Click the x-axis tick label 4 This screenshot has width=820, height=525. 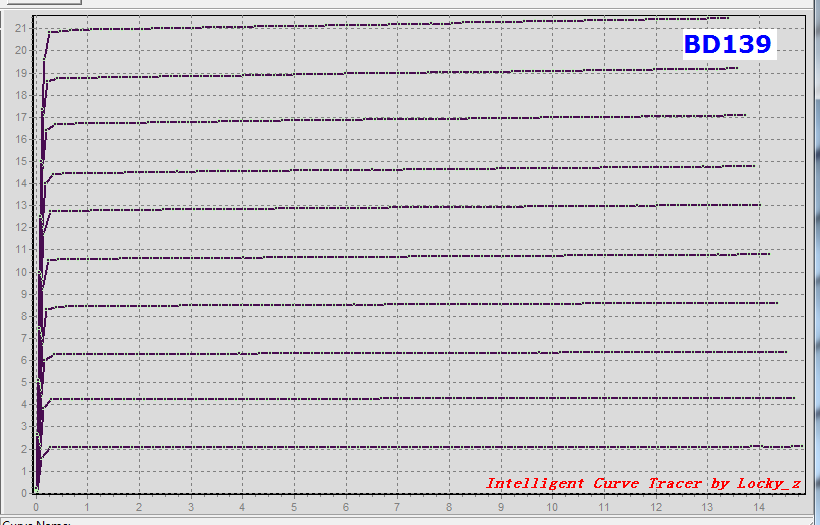coord(242,507)
